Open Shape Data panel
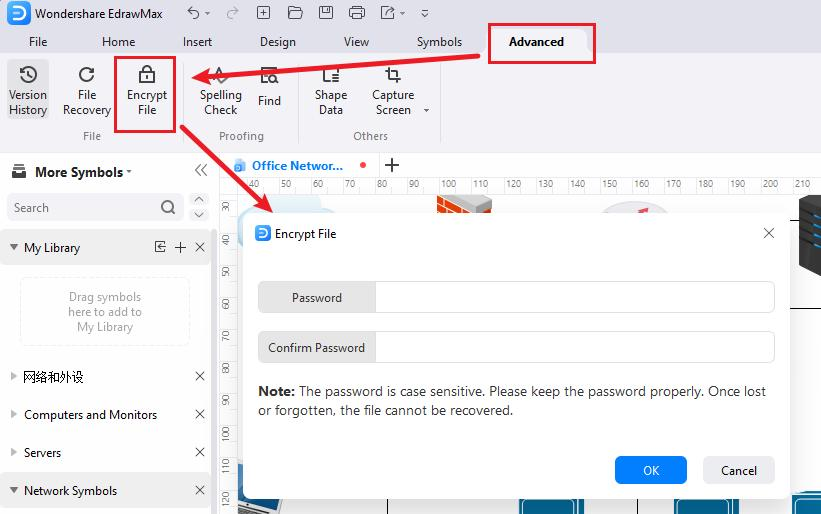Screen dimensions: 821x514 pyautogui.click(x=331, y=91)
